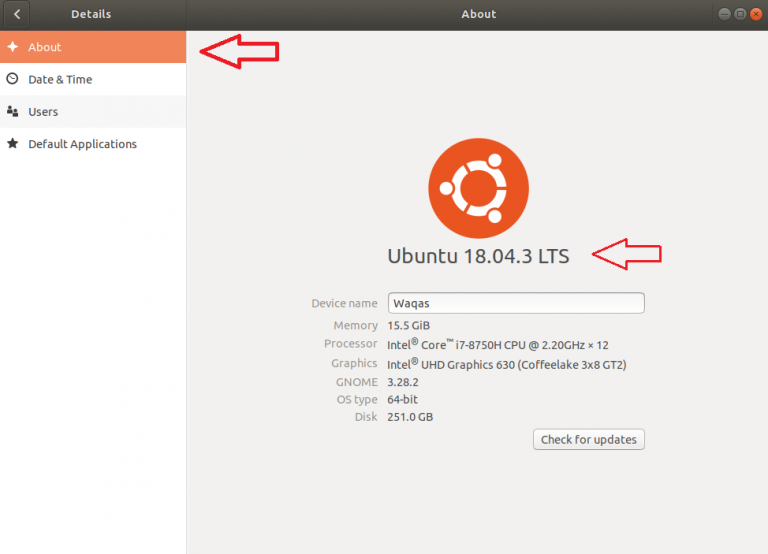Select the Users section
This screenshot has height=554, width=768.
tap(93, 112)
